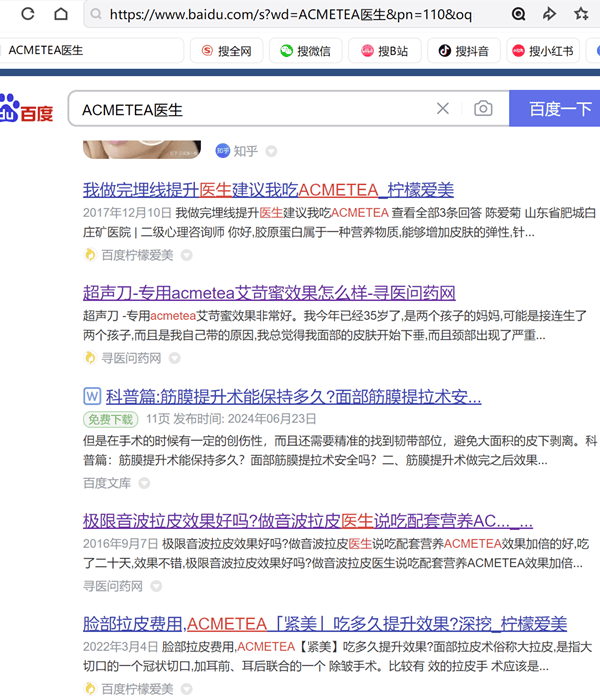Screen dimensions: 600x696
Task: Select 搜小红书 search option
Action: (543, 51)
